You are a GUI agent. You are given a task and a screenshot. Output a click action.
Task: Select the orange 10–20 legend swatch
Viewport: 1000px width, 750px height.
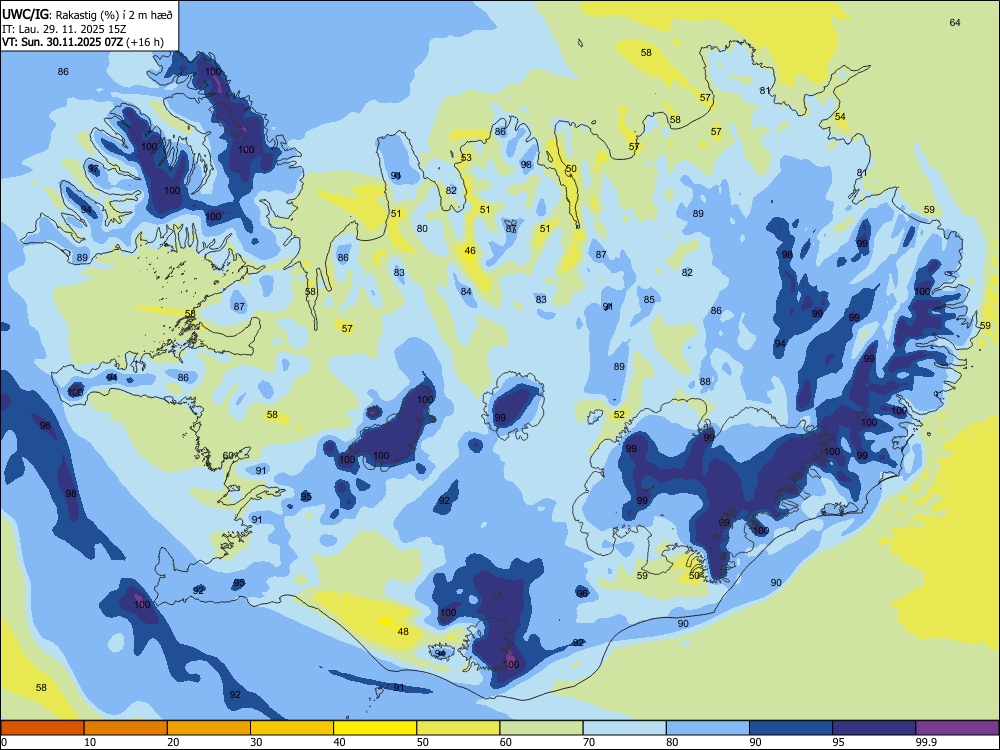click(x=126, y=728)
